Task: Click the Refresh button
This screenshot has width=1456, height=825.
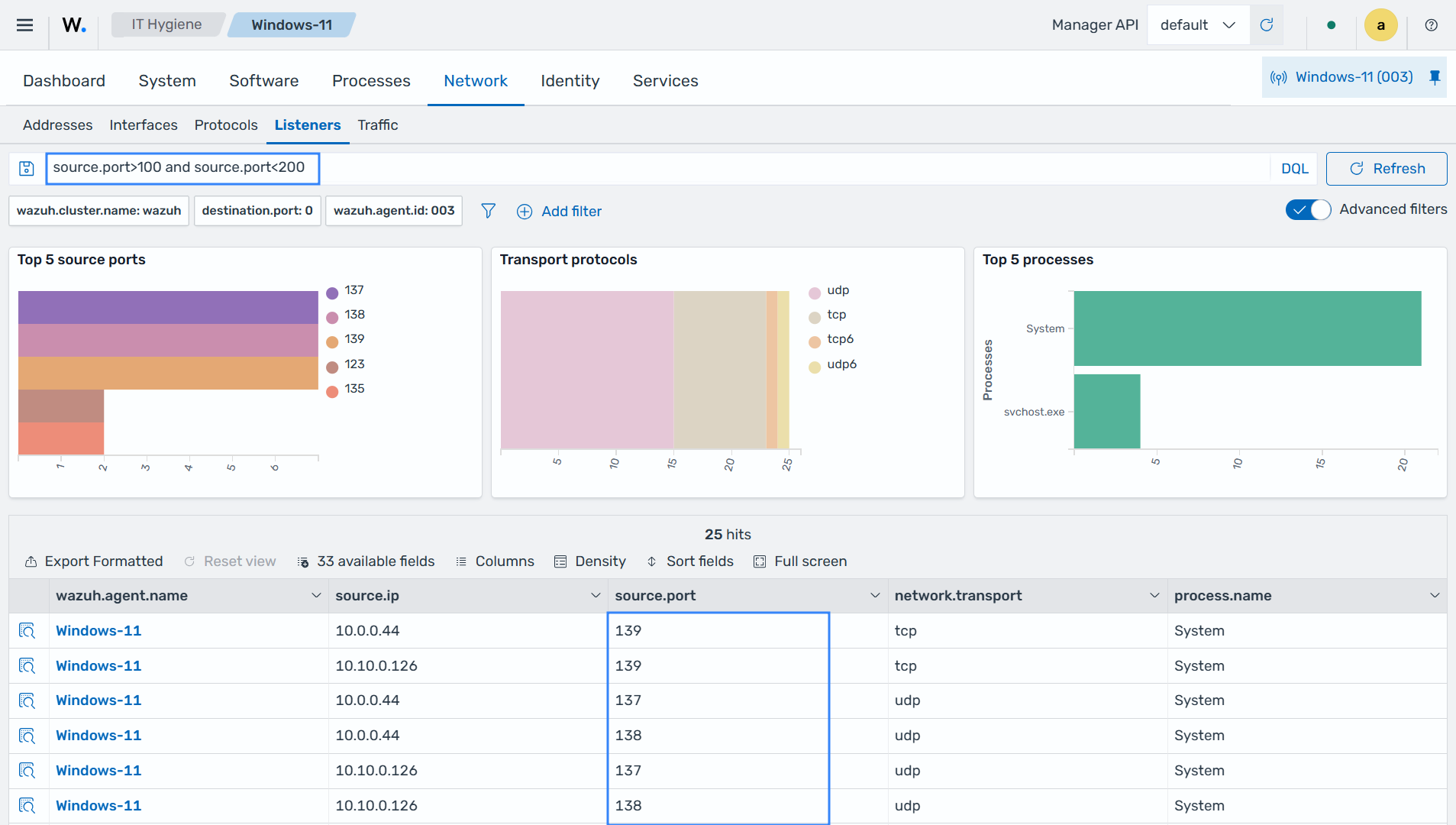Action: point(1387,169)
